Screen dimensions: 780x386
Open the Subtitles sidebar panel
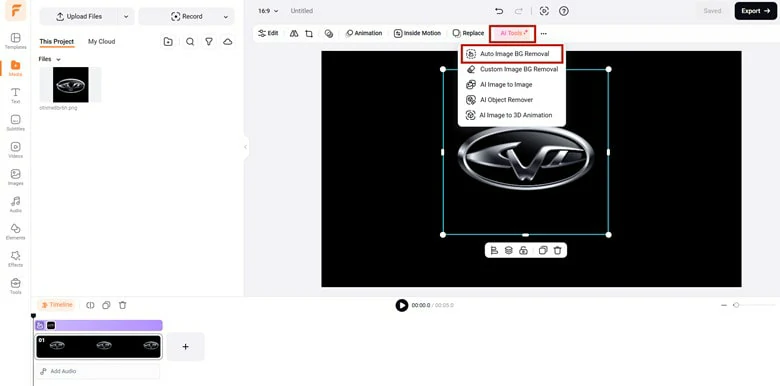tap(15, 123)
